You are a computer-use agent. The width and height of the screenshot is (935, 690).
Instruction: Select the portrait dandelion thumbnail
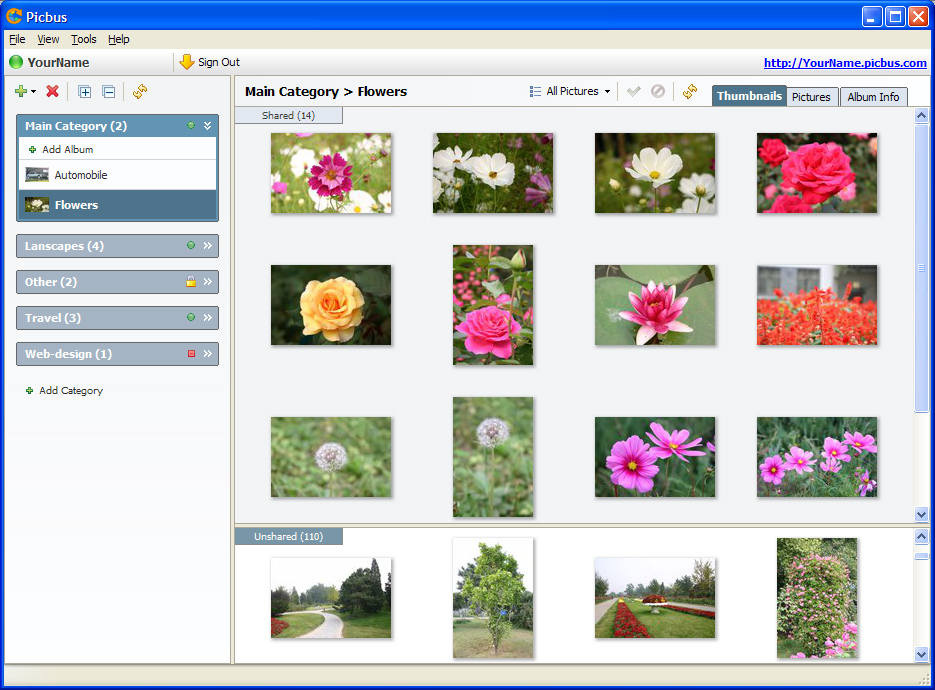(493, 457)
